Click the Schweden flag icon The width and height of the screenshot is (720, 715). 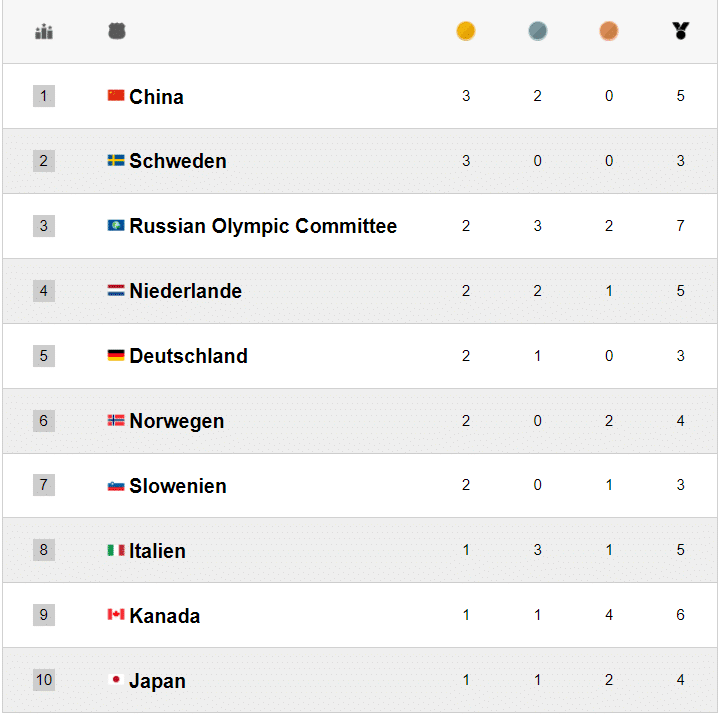116,161
